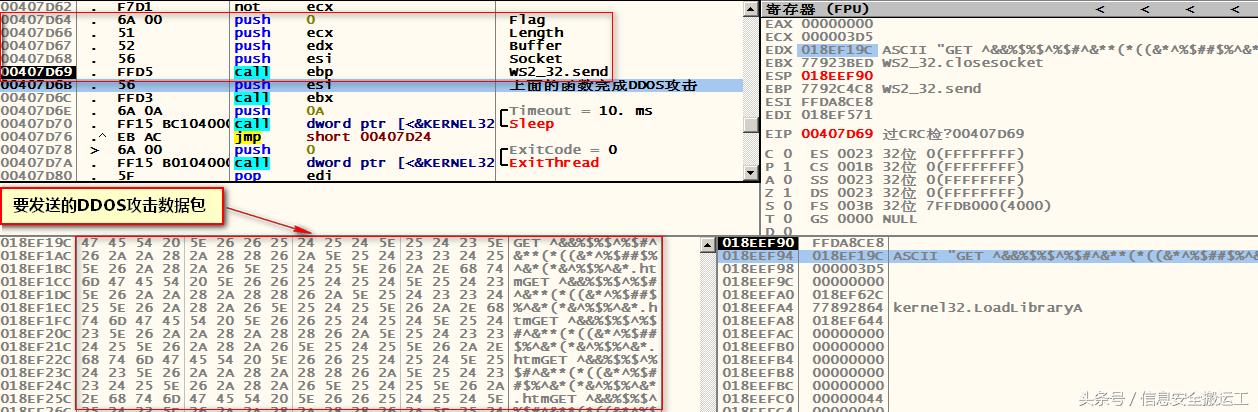Click the disassembly pane scroll-up arrow

(750, 8)
